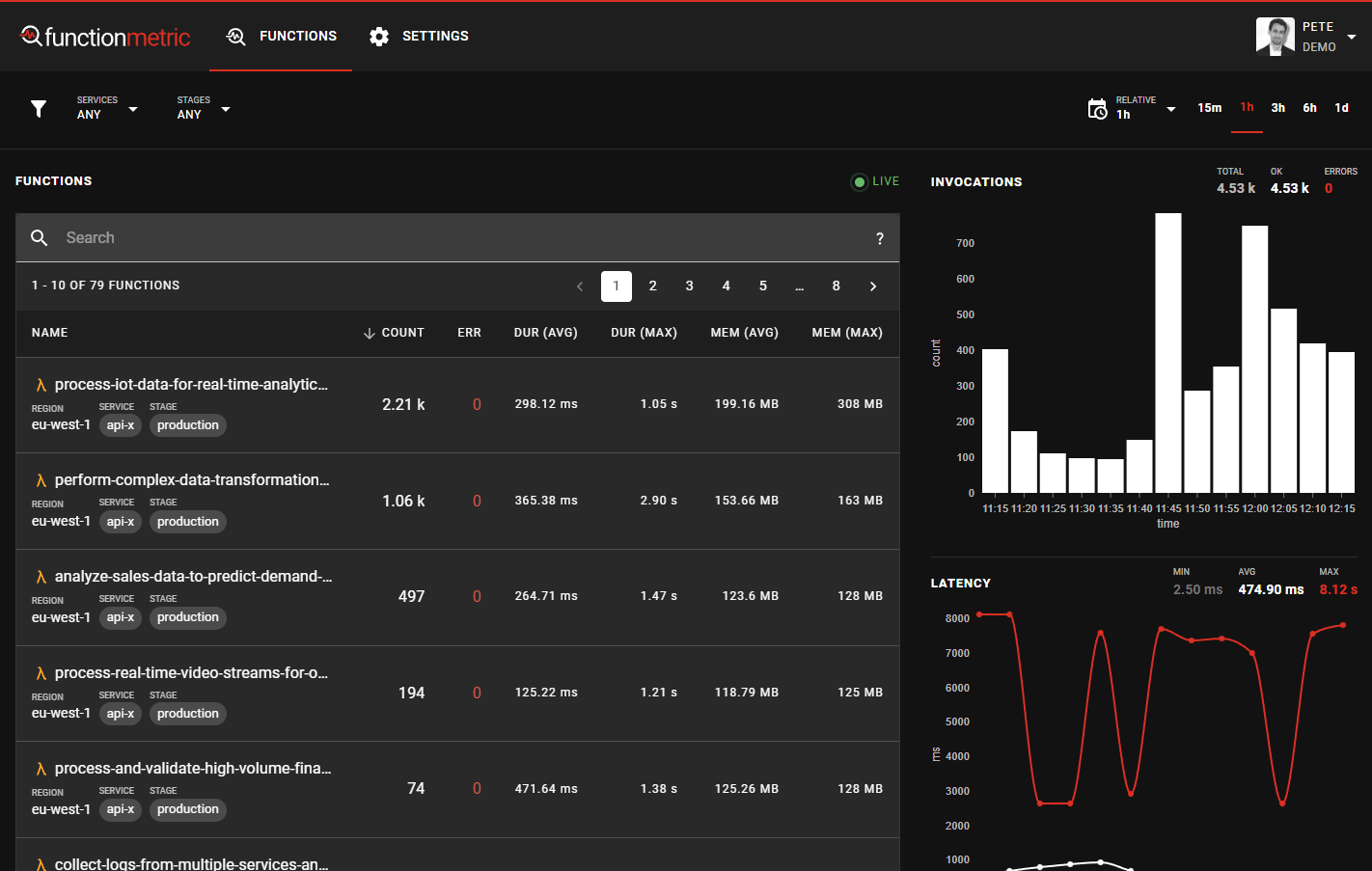Click 2.21 k count value
This screenshot has width=1372, height=871.
tap(403, 404)
